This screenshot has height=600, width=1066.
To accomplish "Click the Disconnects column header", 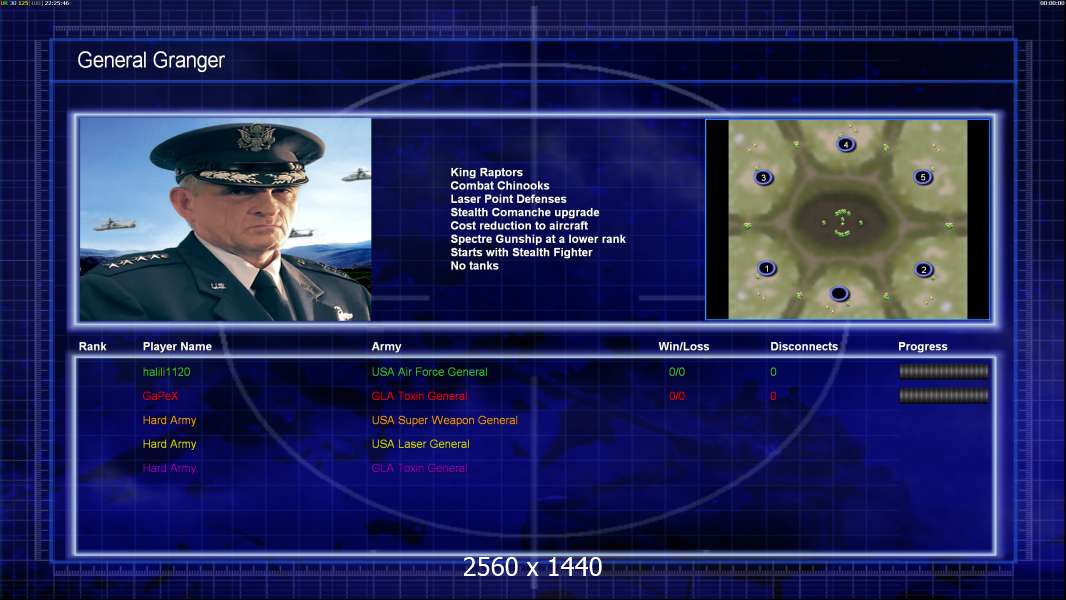I will 804,347.
